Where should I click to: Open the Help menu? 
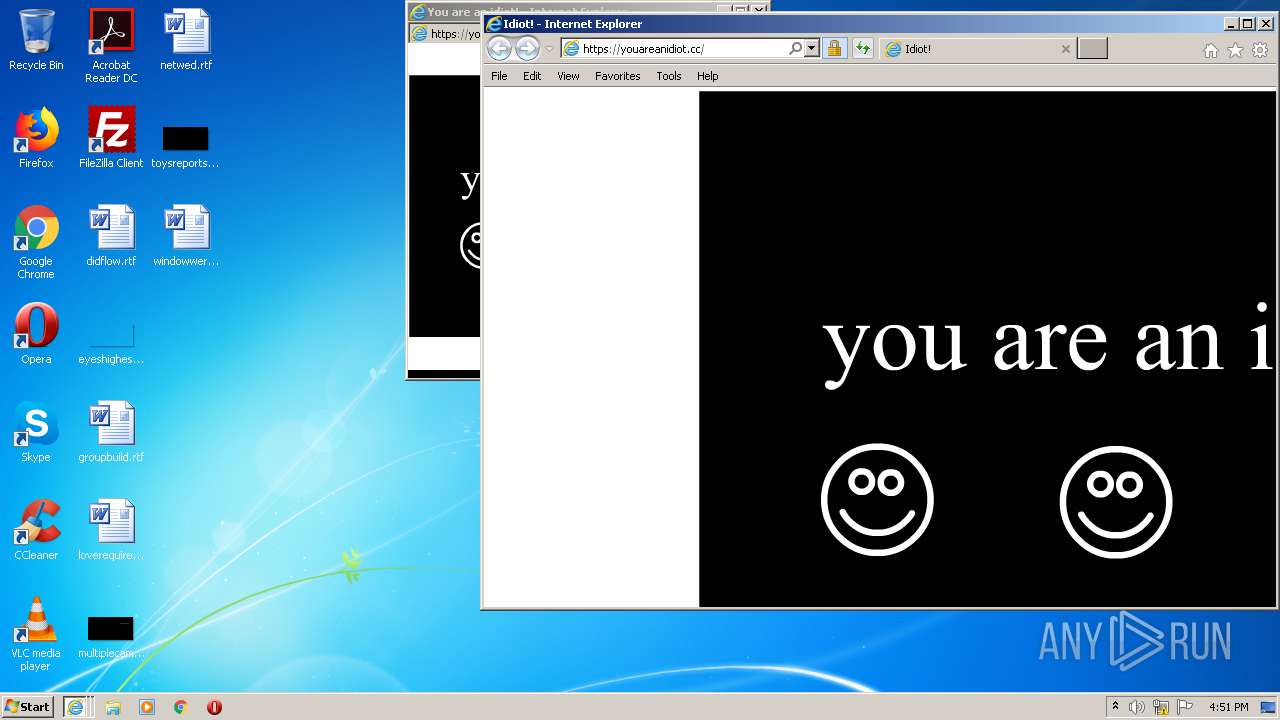coord(708,76)
